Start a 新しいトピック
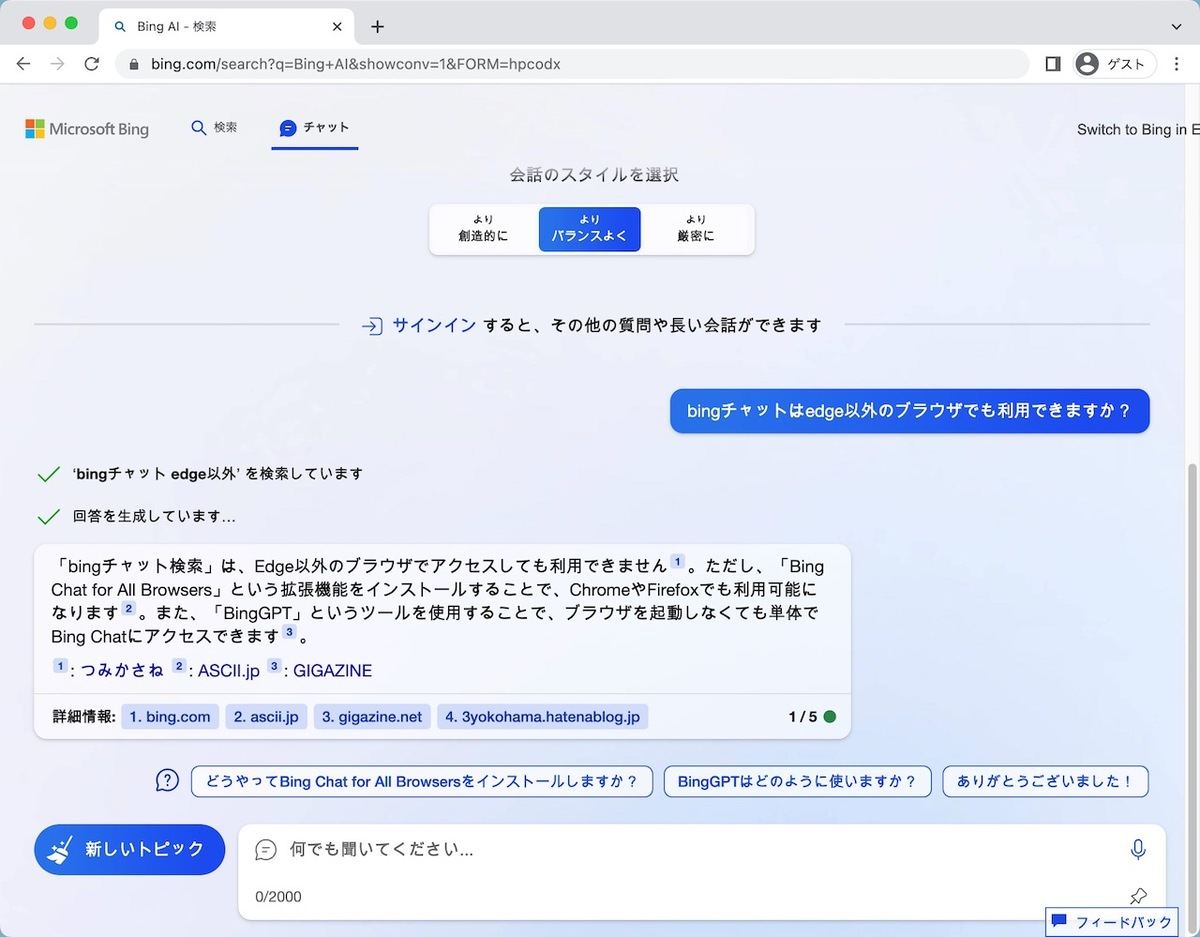This screenshot has width=1200, height=937. click(130, 849)
